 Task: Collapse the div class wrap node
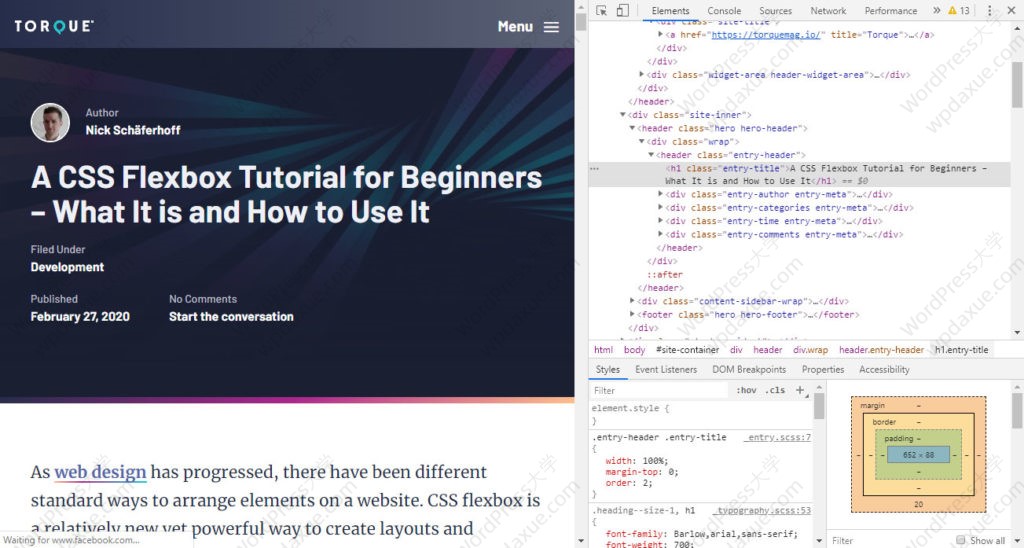coord(641,142)
